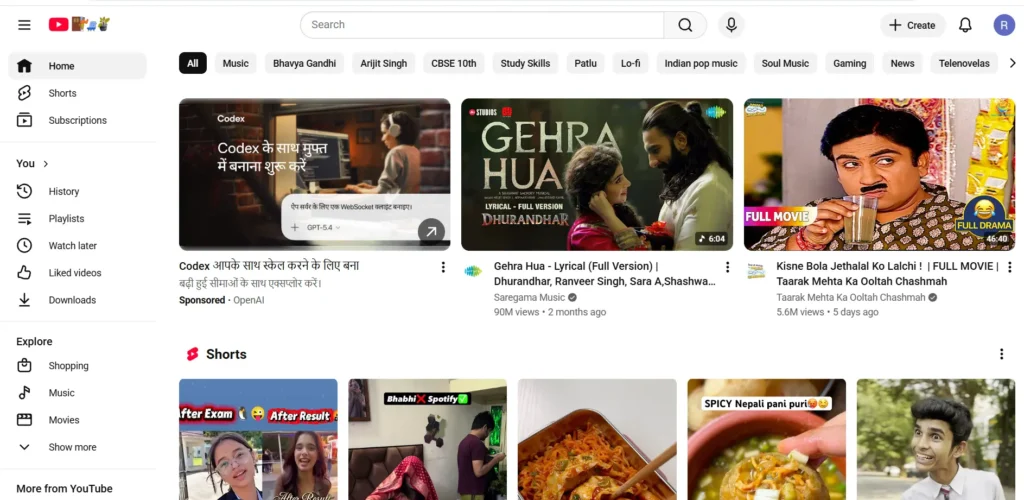The image size is (1024, 500).
Task: Click the Shorts sidebar icon
Action: (24, 93)
